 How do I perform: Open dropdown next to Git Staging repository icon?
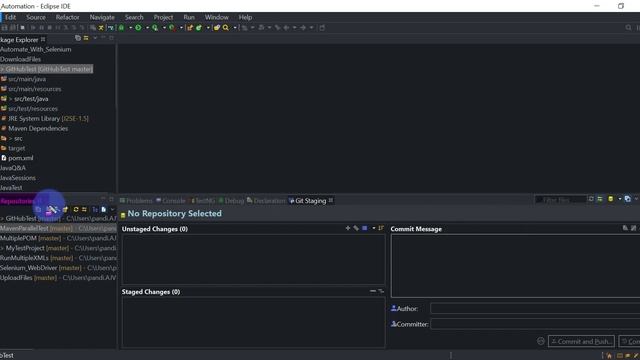(x=620, y=199)
